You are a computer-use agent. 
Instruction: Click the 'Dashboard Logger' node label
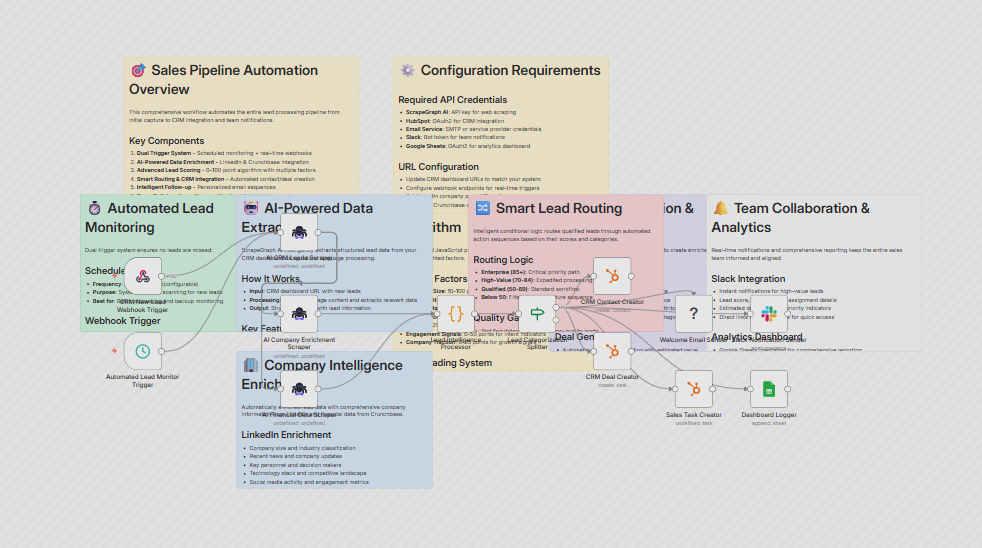(768, 415)
